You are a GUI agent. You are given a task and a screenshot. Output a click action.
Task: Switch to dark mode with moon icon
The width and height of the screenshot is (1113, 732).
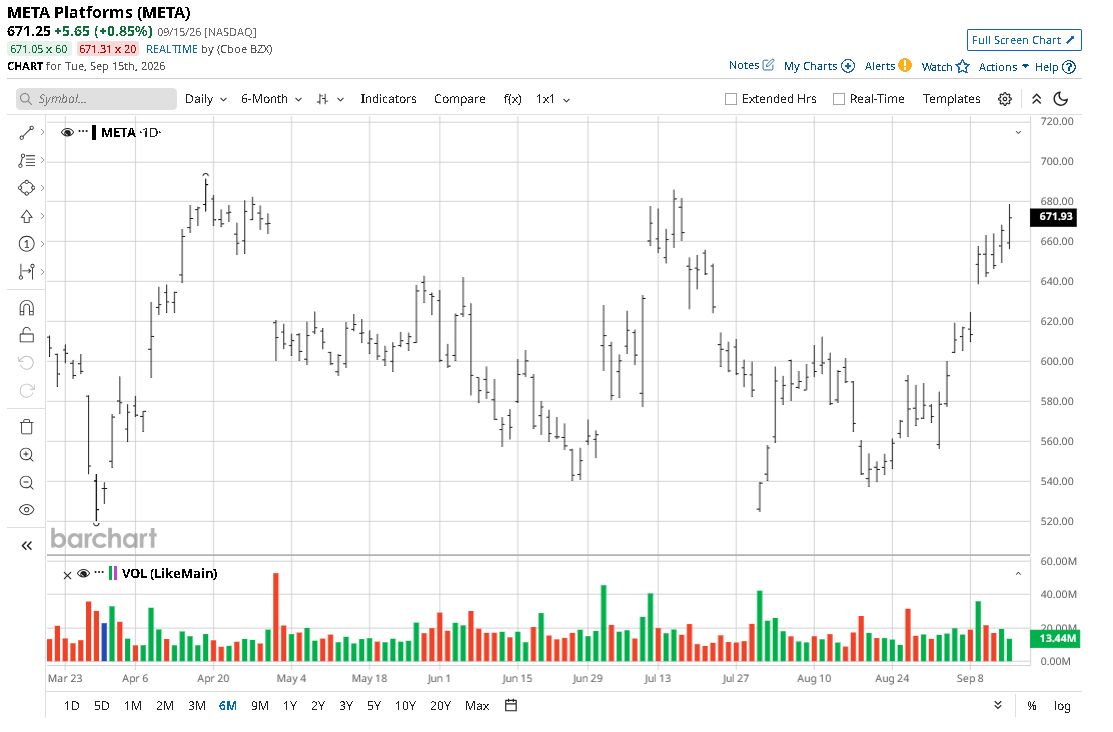click(x=1060, y=99)
